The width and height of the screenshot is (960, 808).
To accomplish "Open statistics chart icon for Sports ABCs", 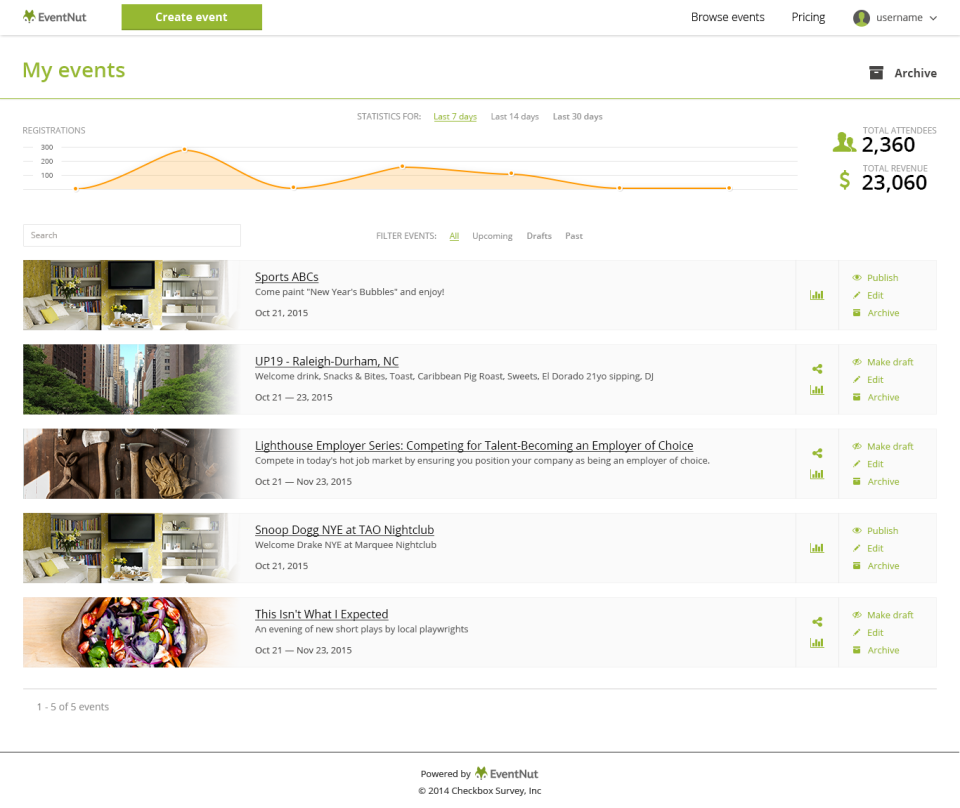I will click(817, 295).
